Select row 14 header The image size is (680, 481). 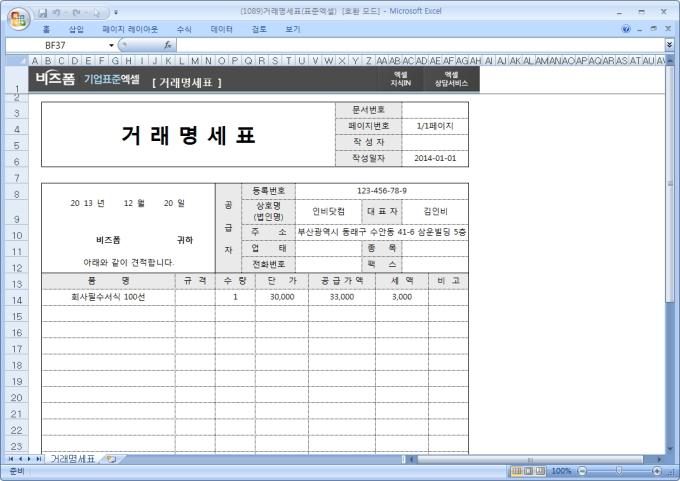16,300
